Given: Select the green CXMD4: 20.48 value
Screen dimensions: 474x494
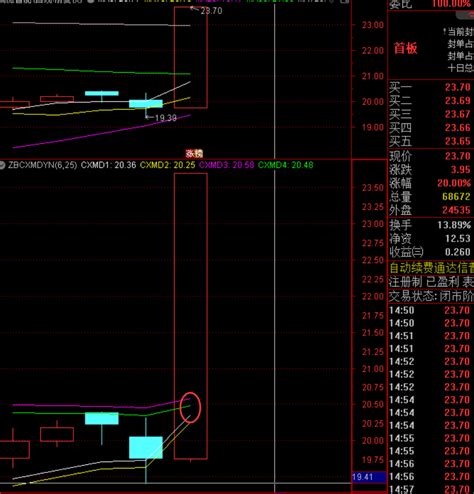Looking at the screenshot, I should [x=285, y=165].
